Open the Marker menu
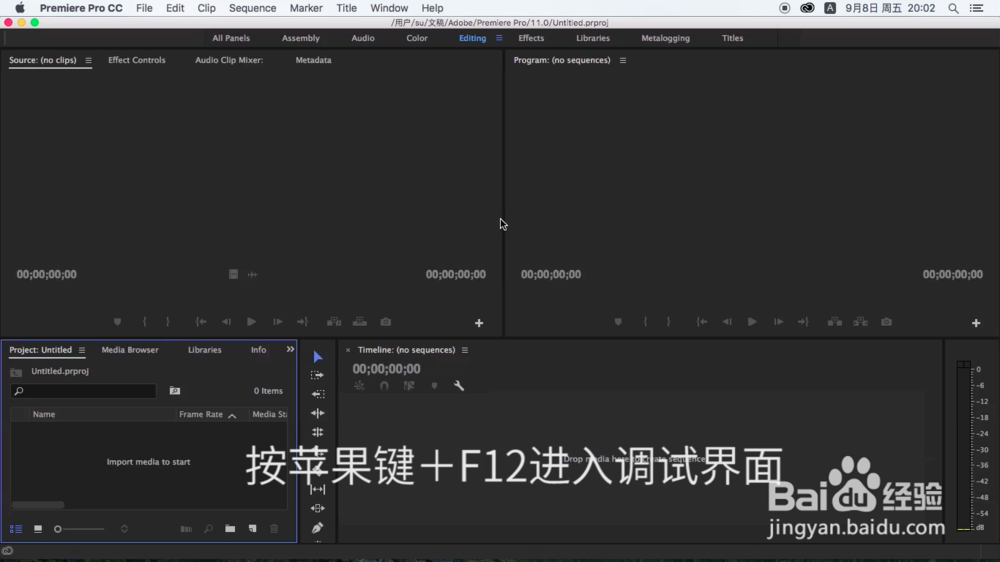The height and width of the screenshot is (562, 1000). coord(306,8)
